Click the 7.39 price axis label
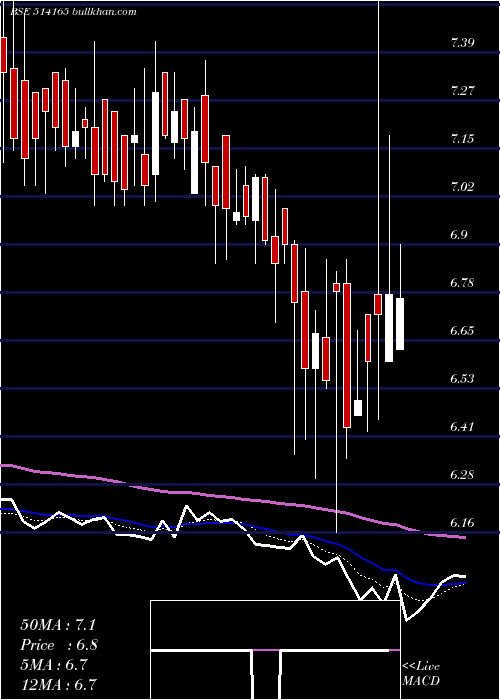The image size is (500, 700). (462, 43)
